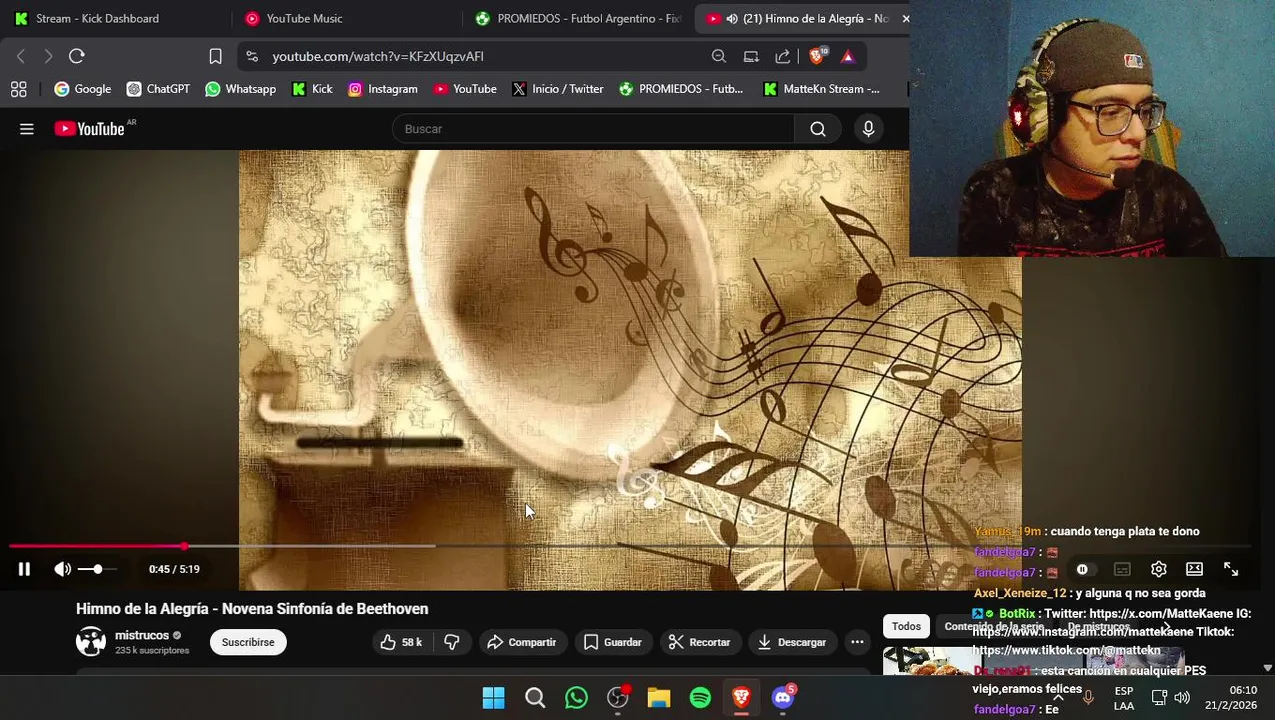View site information icon beside URL
Viewport: 1275px width, 720px height.
251,56
